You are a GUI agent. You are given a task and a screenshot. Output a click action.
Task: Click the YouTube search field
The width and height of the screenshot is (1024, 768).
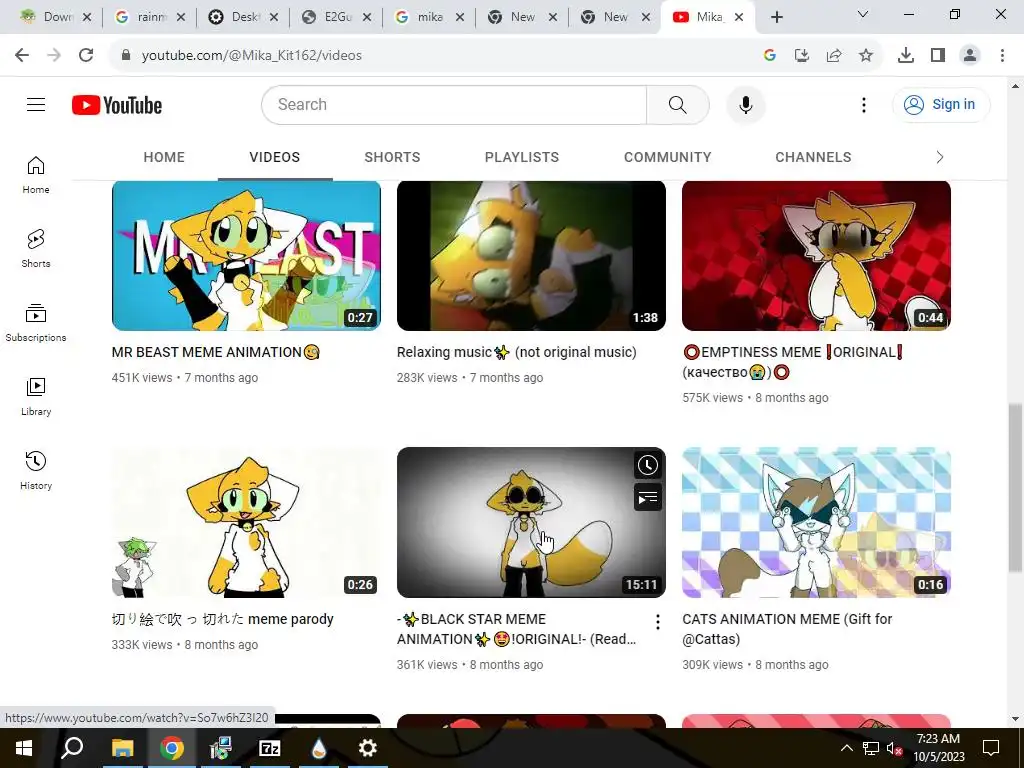(x=454, y=104)
